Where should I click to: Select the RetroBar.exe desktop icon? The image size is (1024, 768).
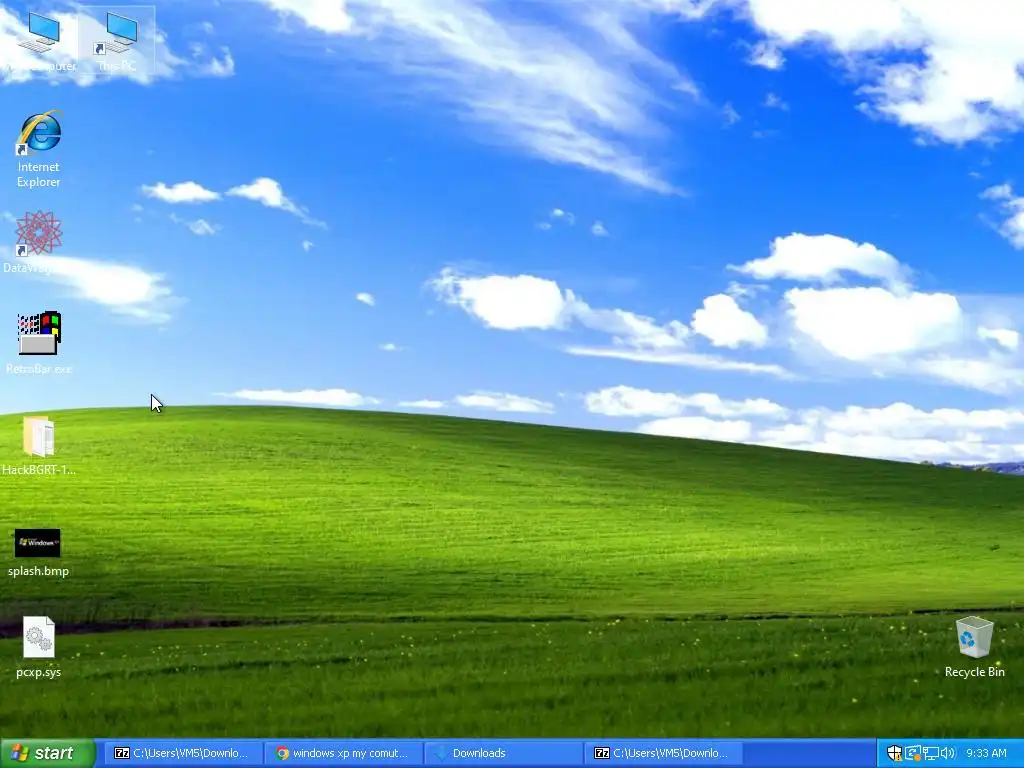tap(39, 342)
